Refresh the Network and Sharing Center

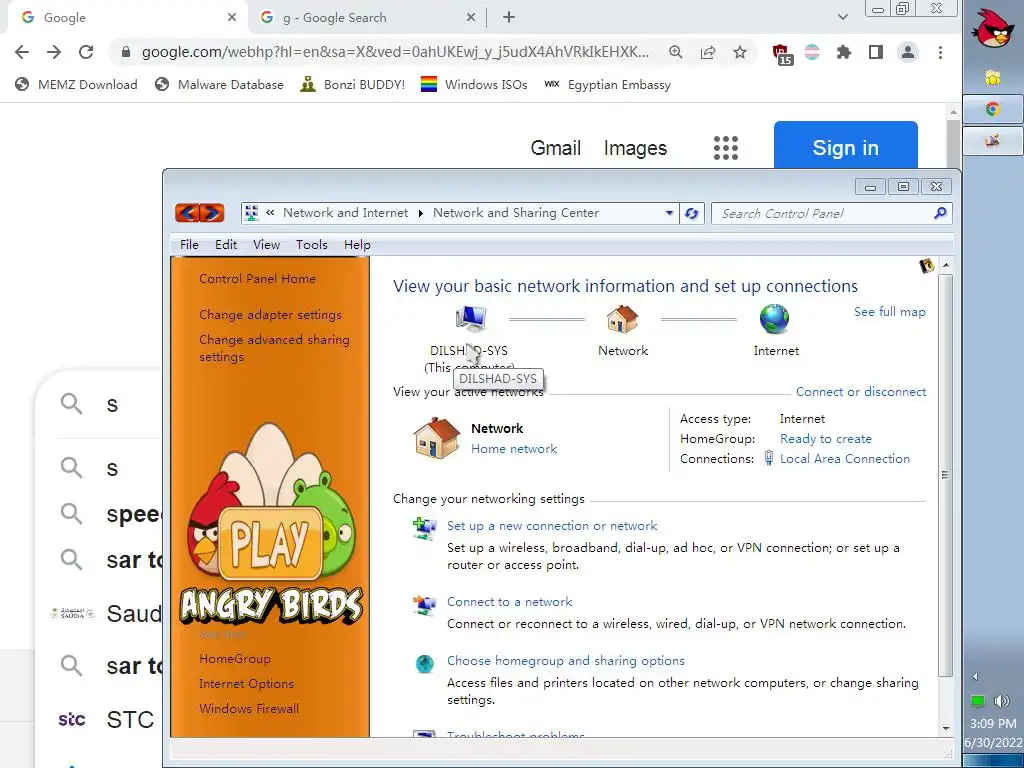click(x=692, y=214)
